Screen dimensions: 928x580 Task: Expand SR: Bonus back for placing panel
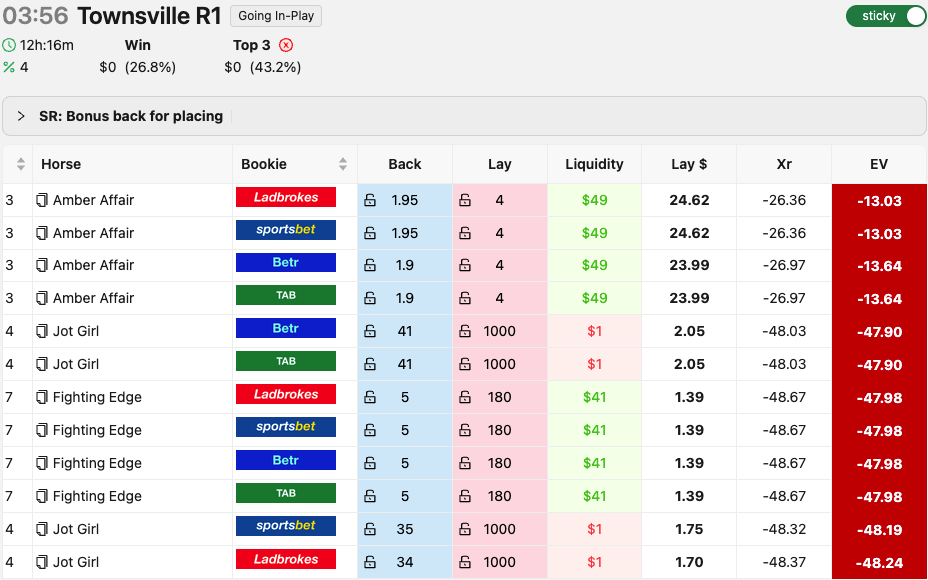click(x=21, y=116)
